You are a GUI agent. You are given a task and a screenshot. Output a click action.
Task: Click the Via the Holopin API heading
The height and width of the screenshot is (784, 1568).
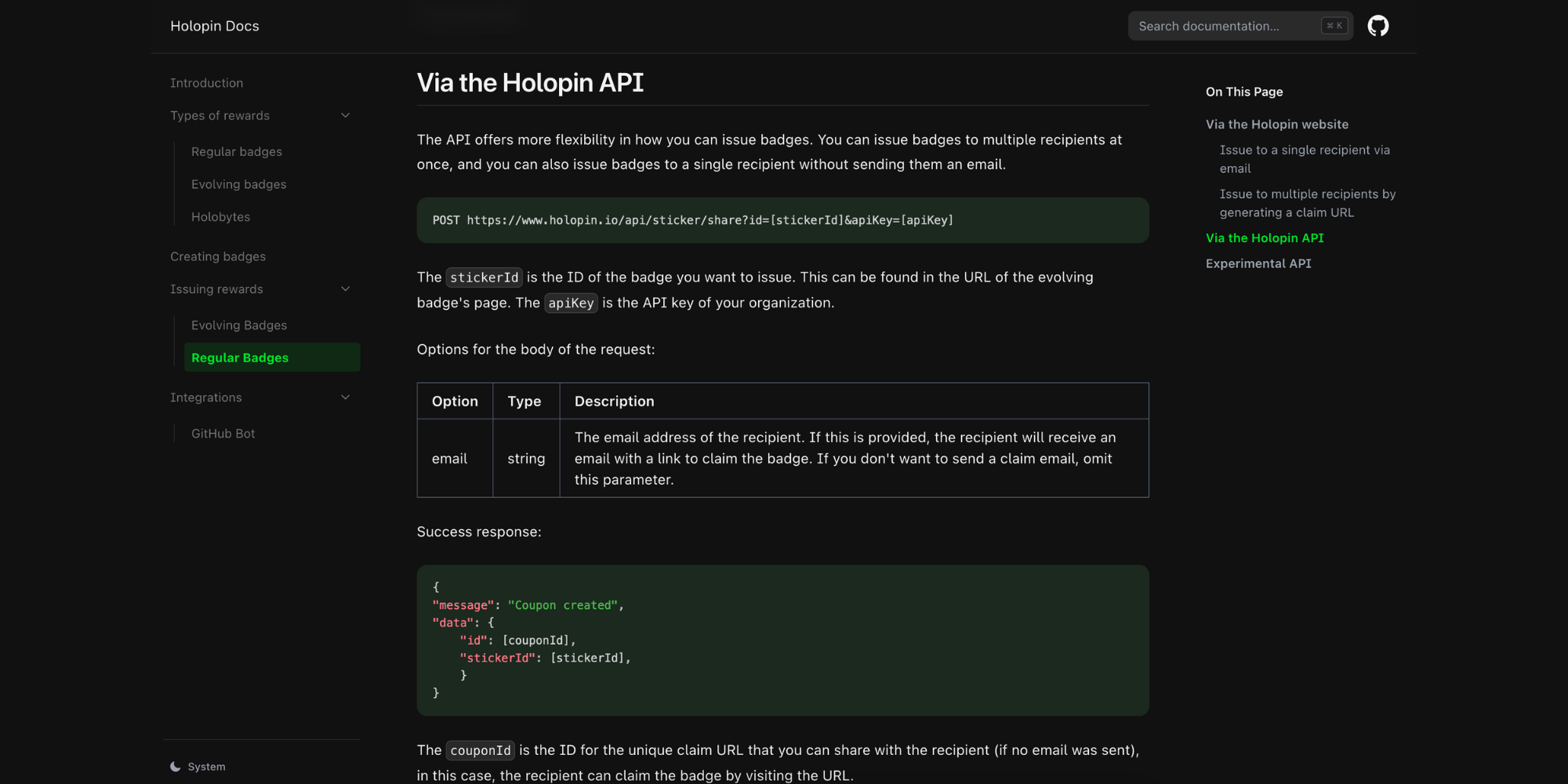[530, 82]
